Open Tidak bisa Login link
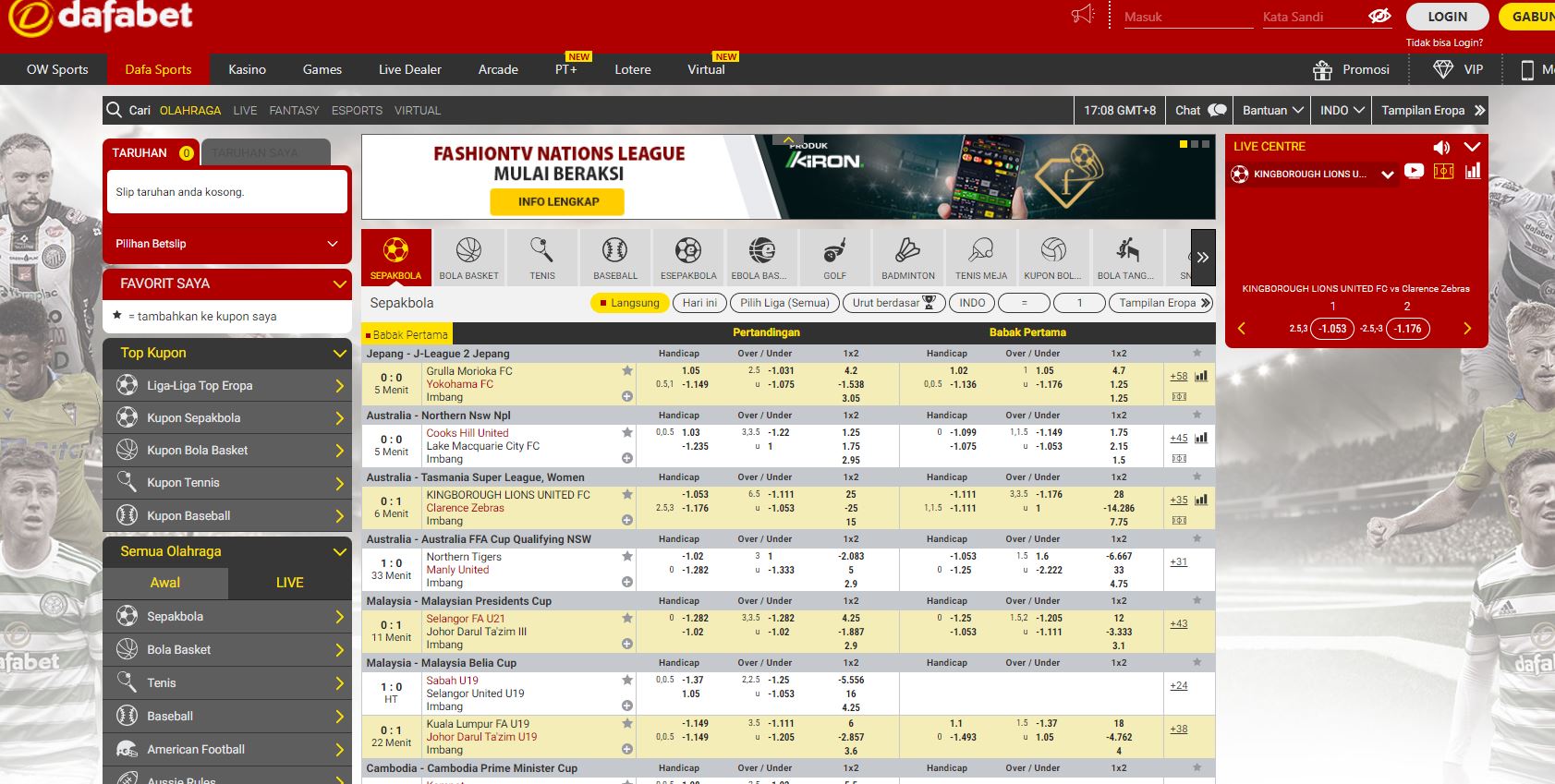 coord(1444,42)
